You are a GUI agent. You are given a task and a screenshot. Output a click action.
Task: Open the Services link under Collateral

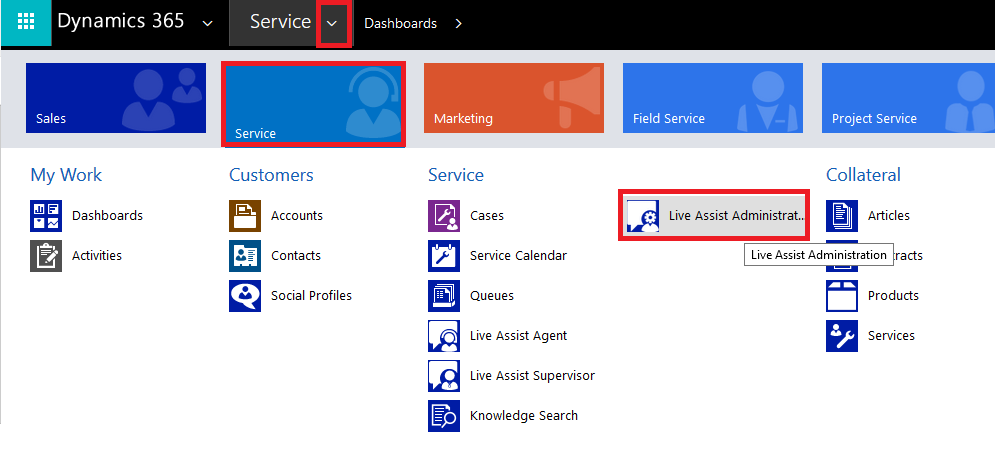(891, 336)
